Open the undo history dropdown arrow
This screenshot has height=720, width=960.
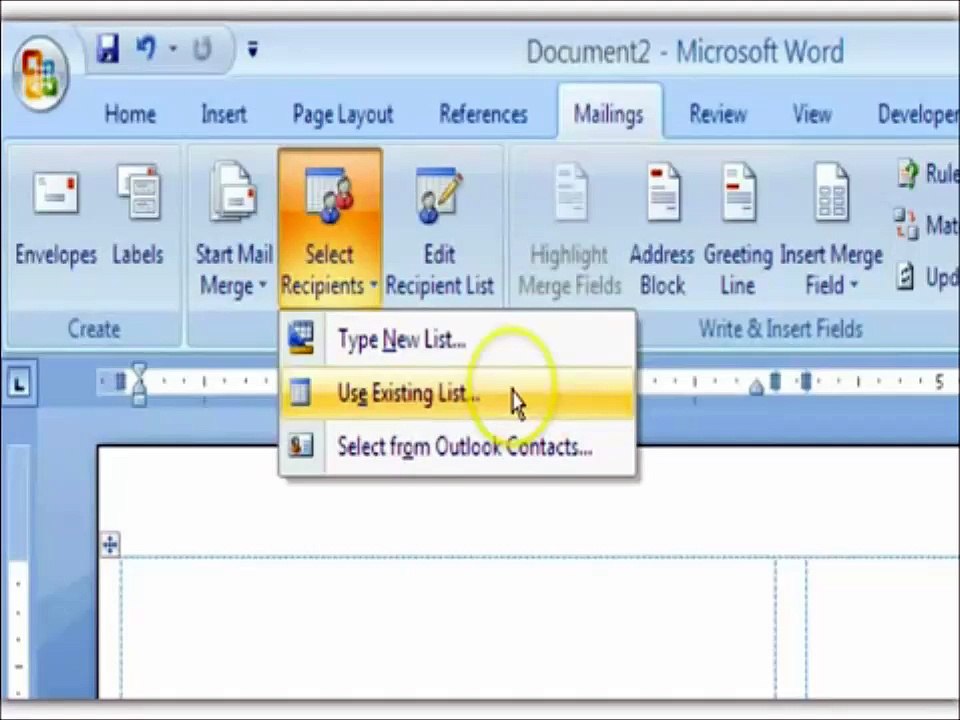(173, 49)
